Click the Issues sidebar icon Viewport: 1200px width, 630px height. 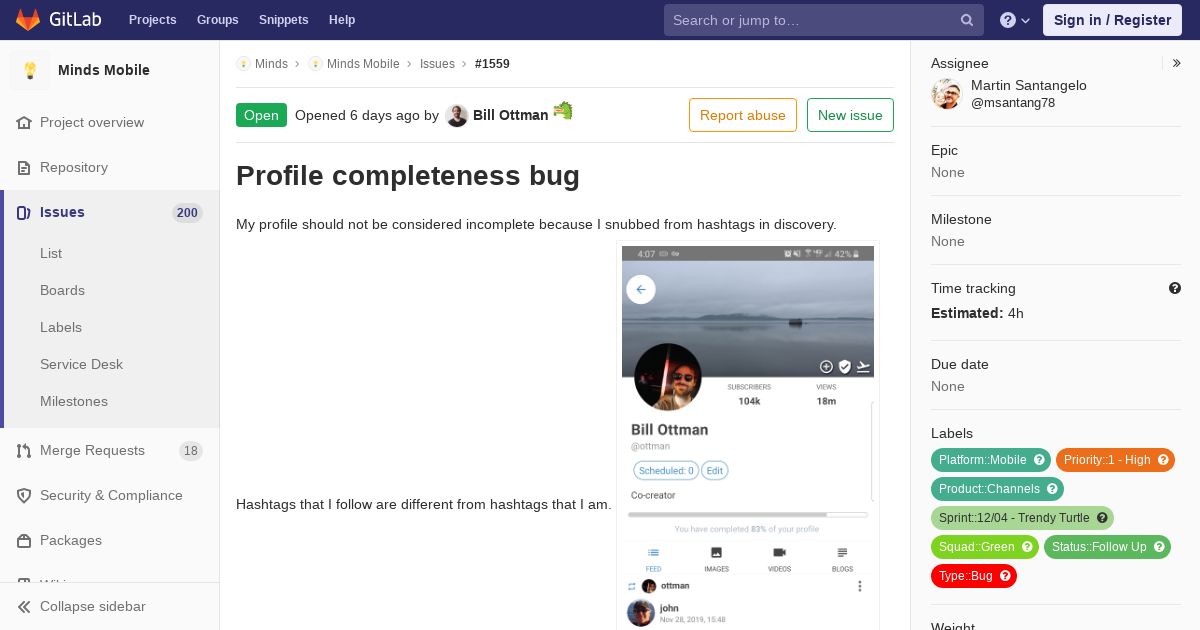pyautogui.click(x=24, y=213)
